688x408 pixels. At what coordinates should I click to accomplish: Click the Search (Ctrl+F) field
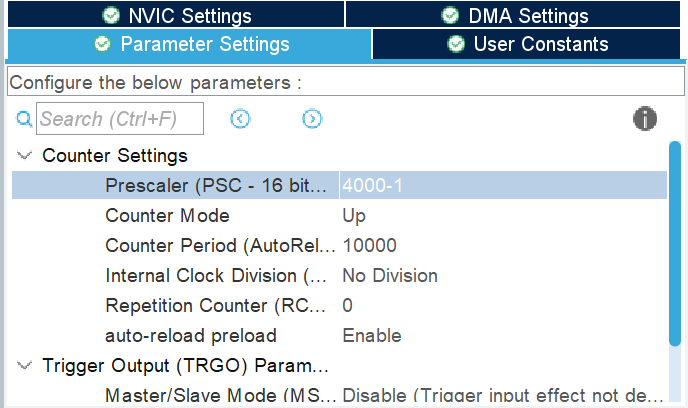click(x=120, y=119)
